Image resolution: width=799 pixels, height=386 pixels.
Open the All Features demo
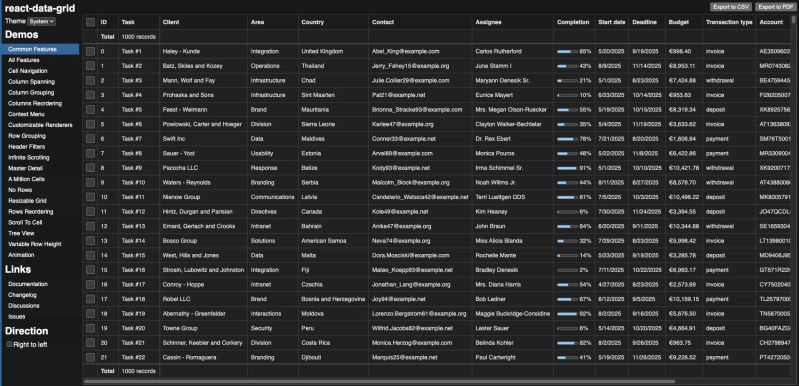point(41,60)
